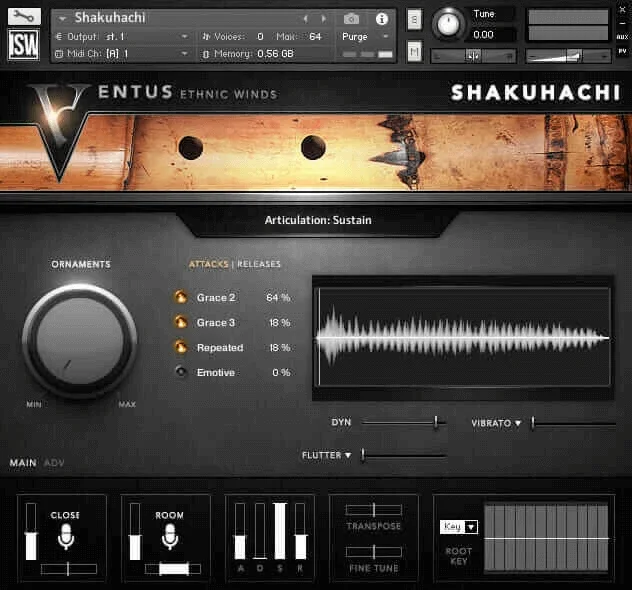This screenshot has width=632, height=590.
Task: Switch to the ADV page
Action: 54,463
